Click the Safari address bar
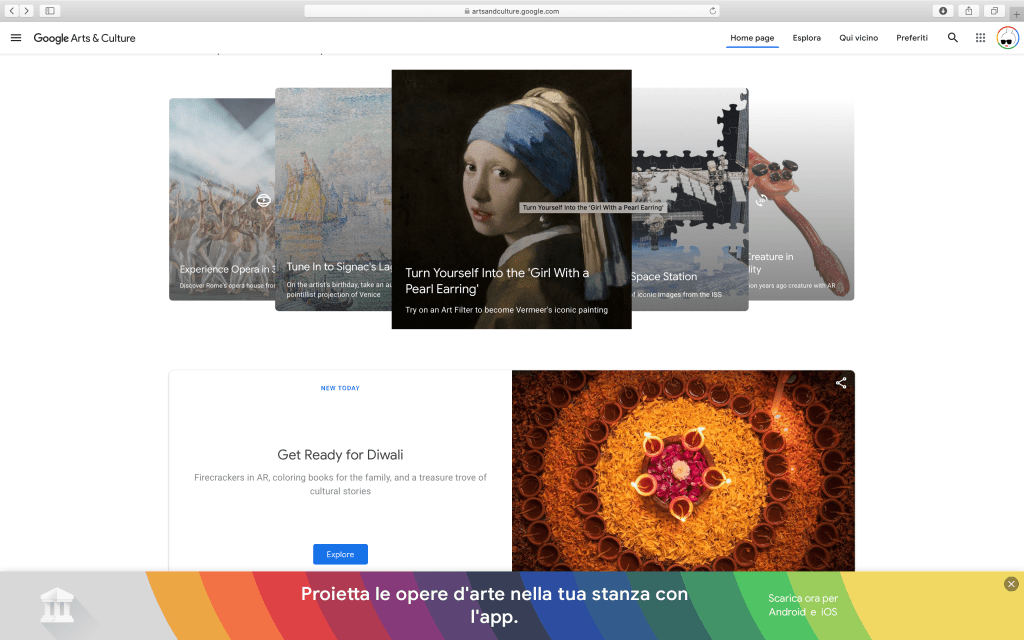 (510, 11)
